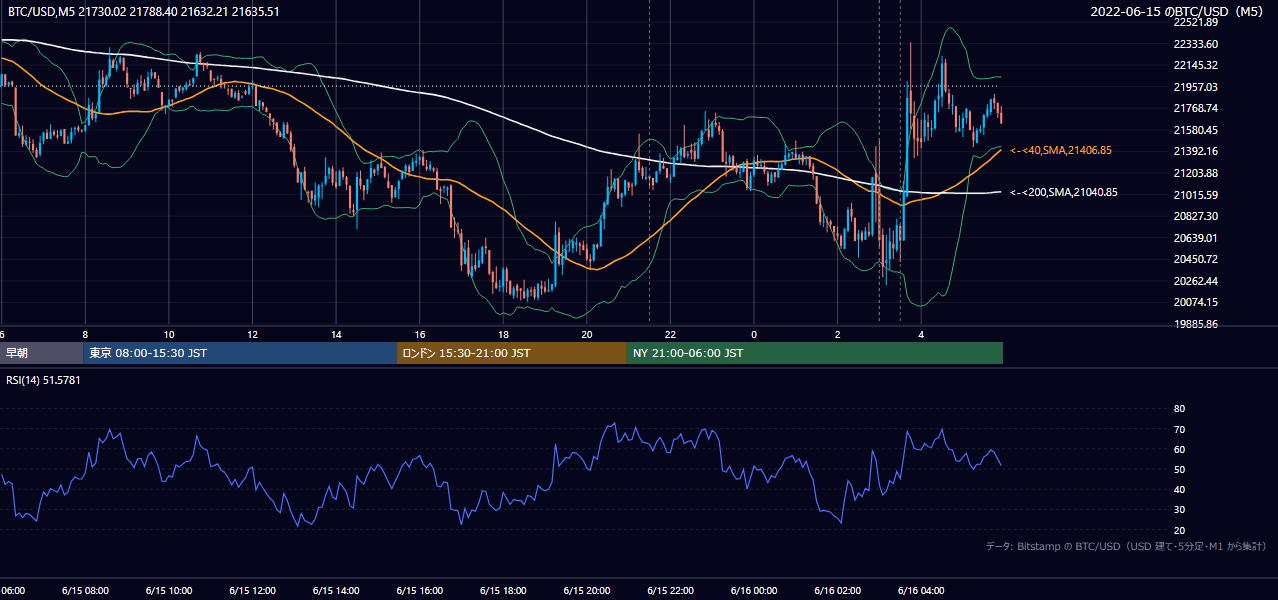Select the 22145.32 price axis label

tap(1196, 65)
